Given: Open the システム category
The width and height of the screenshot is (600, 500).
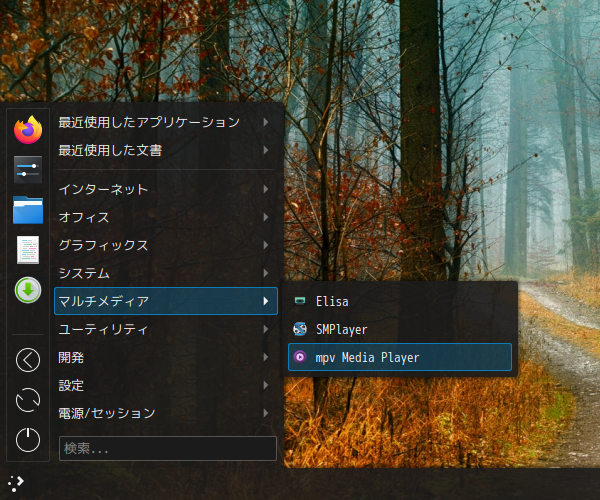Looking at the screenshot, I should [x=166, y=273].
